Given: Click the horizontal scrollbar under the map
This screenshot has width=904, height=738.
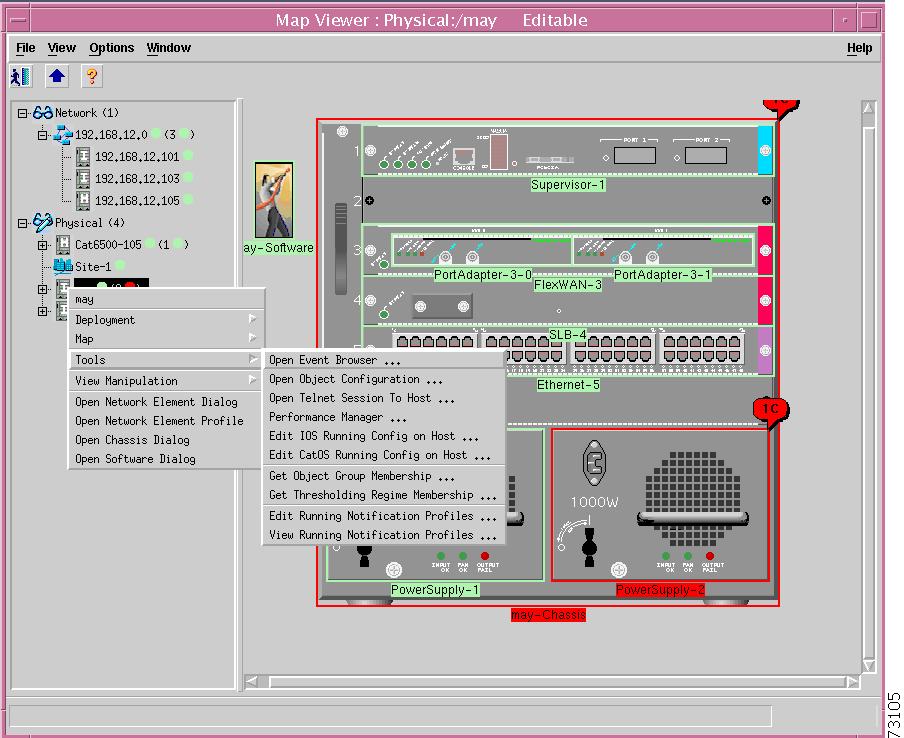Looking at the screenshot, I should [552, 682].
